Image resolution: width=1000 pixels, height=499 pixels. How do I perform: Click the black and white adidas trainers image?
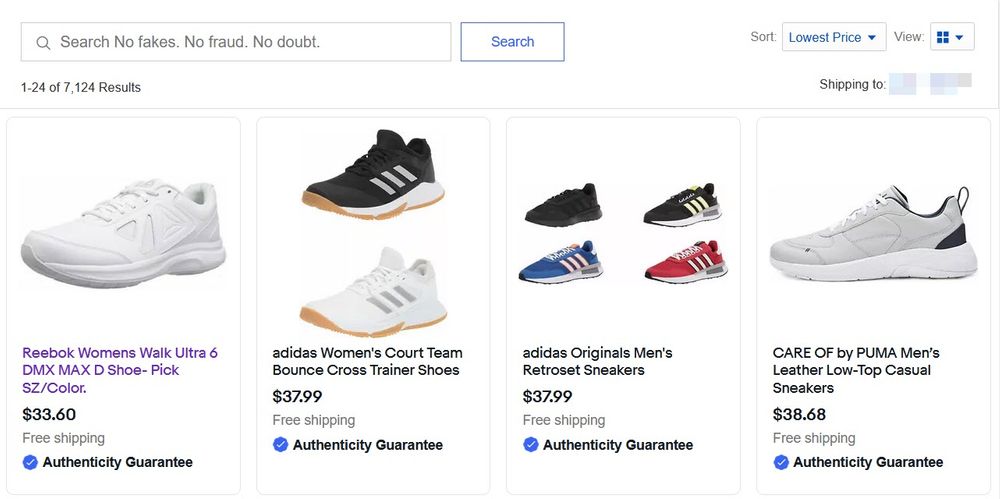373,231
